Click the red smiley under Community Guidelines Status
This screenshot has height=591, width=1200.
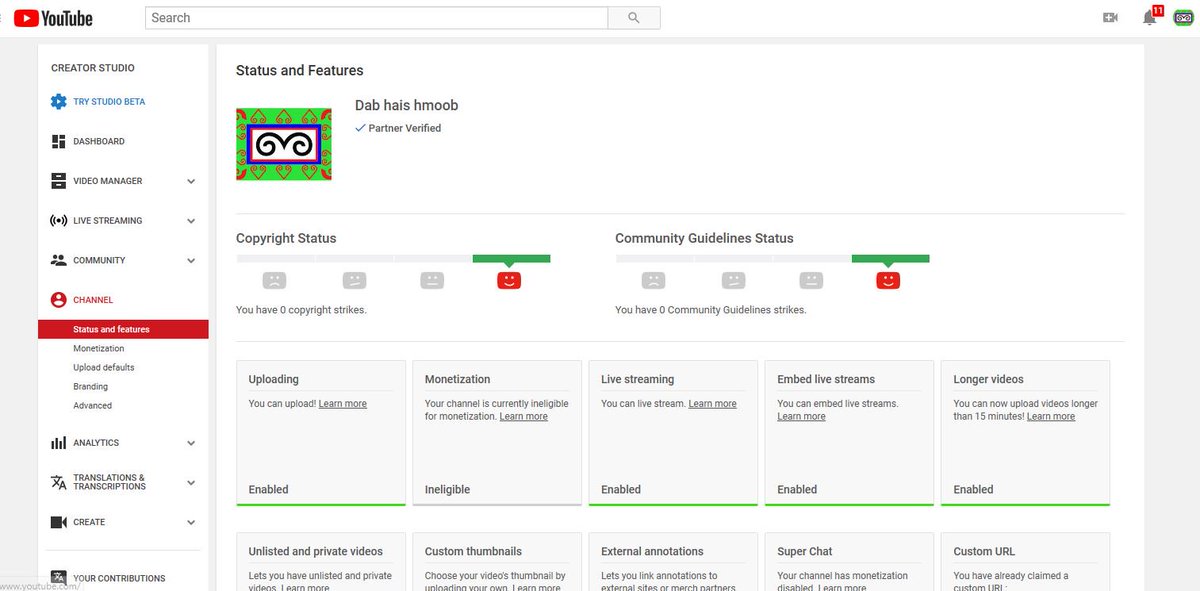[888, 280]
